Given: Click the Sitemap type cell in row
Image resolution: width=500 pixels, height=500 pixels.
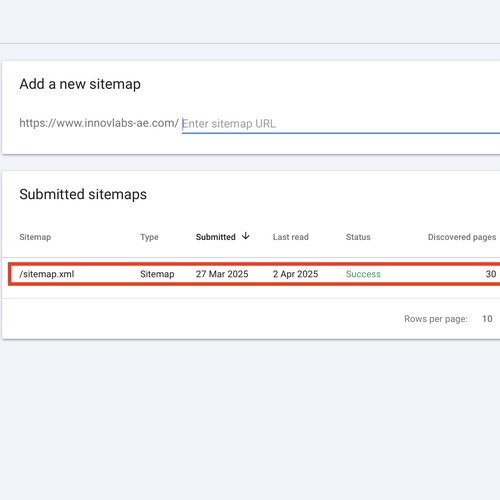Looking at the screenshot, I should (157, 274).
